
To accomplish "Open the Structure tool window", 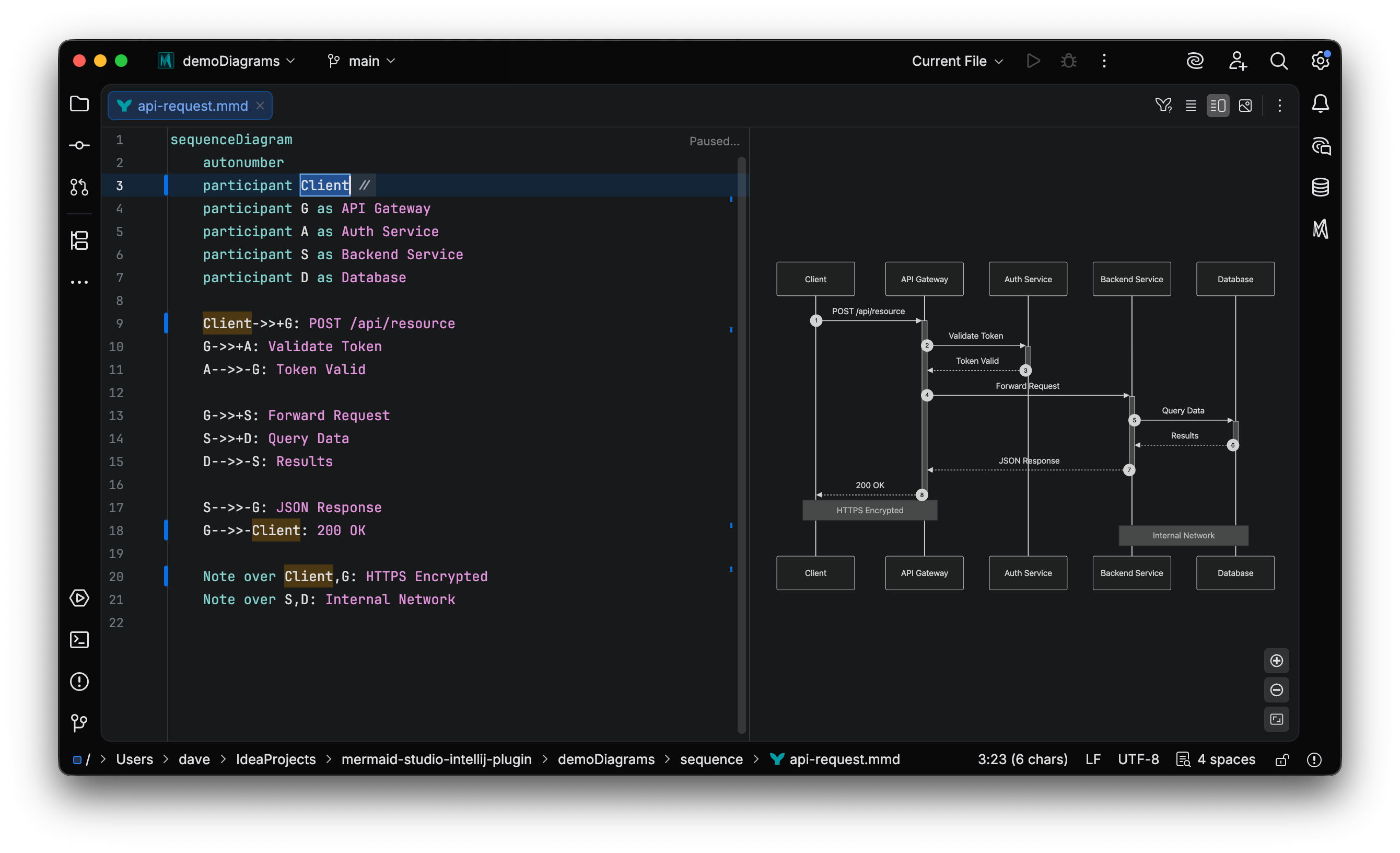I will (x=79, y=240).
